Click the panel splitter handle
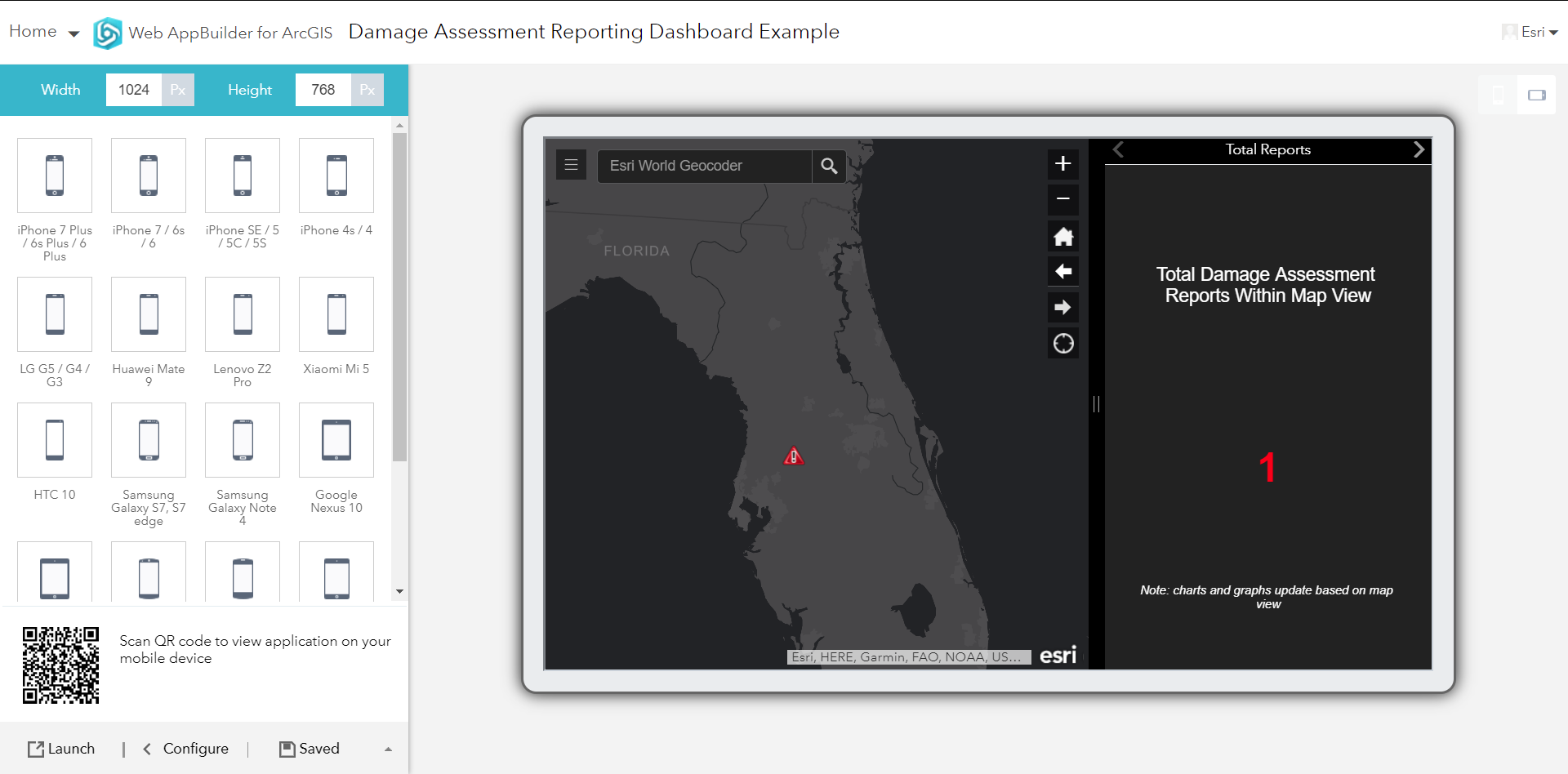Image resolution: width=1568 pixels, height=774 pixels. coord(1096,404)
